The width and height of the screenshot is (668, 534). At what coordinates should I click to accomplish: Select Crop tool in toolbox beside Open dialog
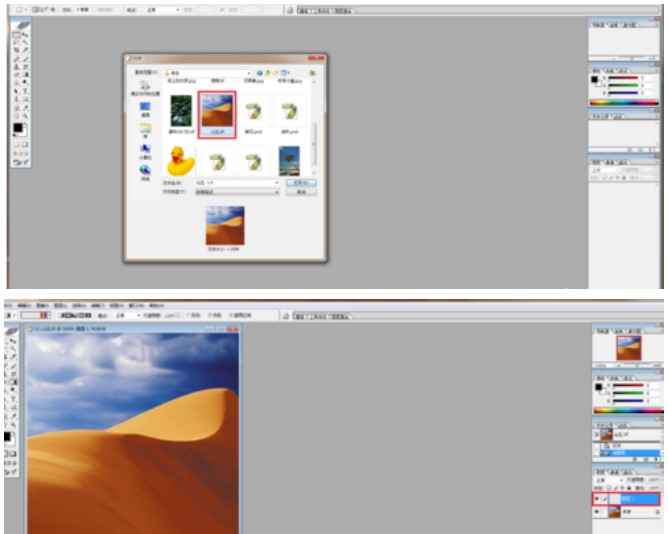pos(16,51)
